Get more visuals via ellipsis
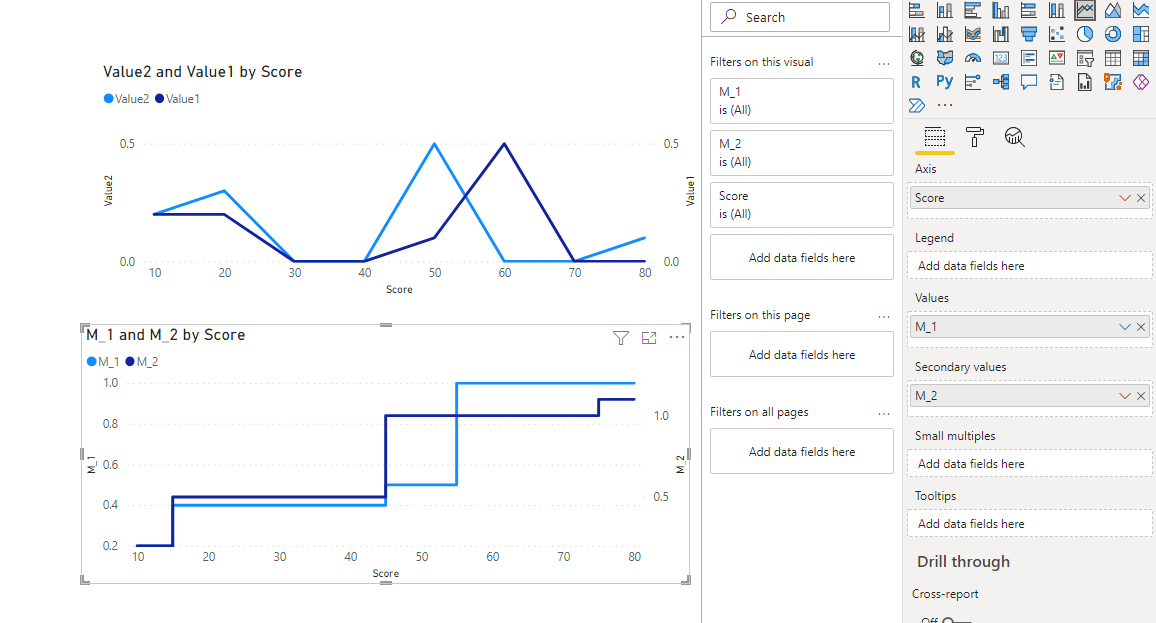The height and width of the screenshot is (623, 1156). (x=944, y=105)
